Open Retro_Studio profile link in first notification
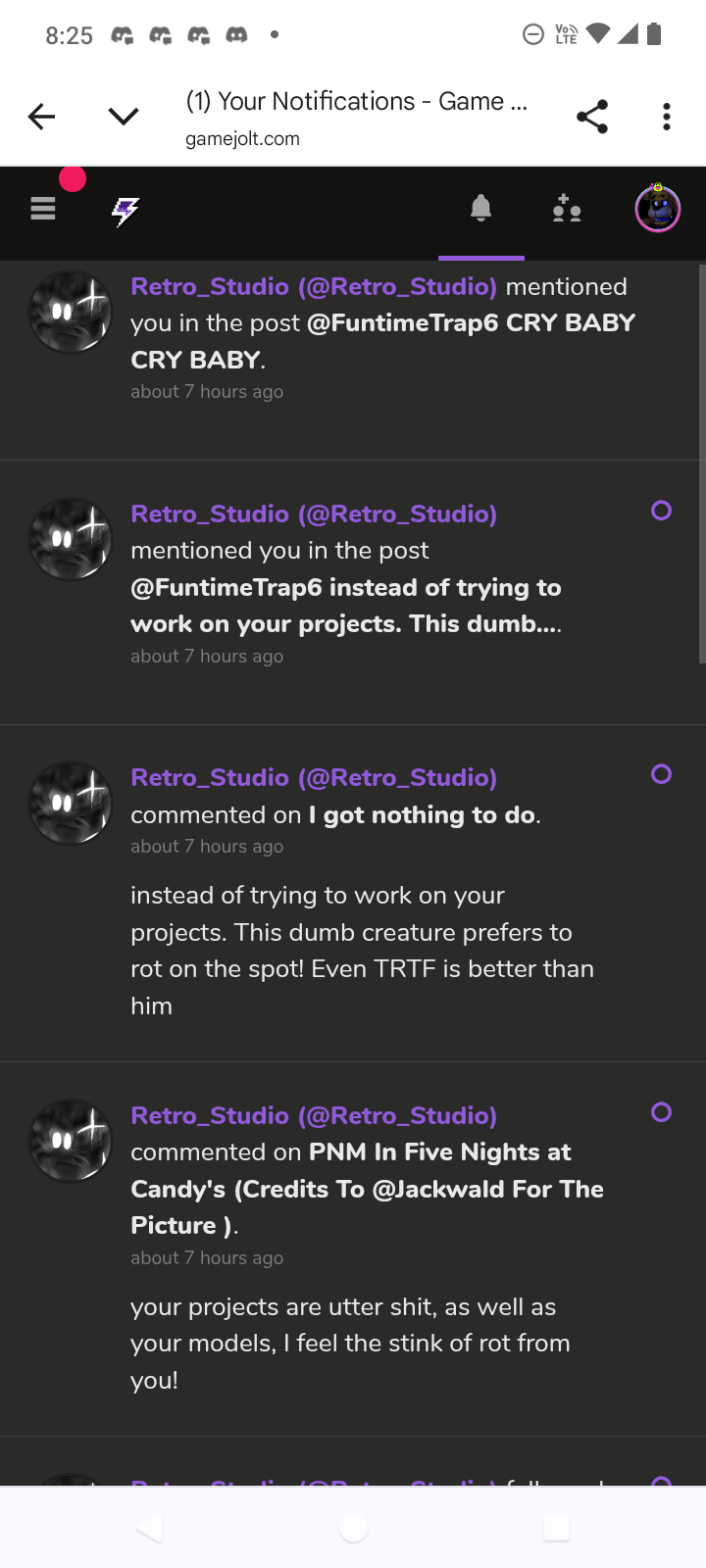 point(314,286)
